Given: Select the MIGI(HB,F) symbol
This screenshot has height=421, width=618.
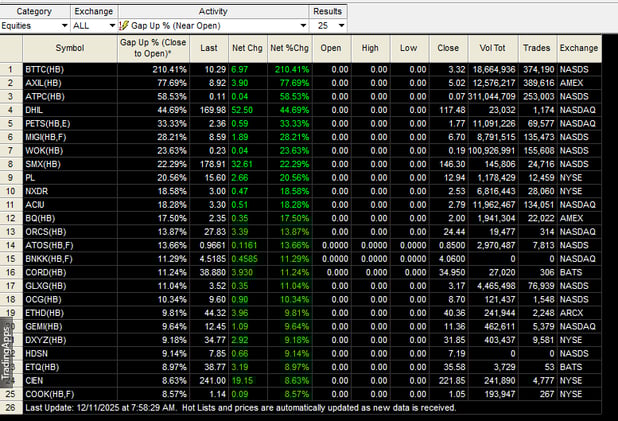Looking at the screenshot, I should coord(46,137).
